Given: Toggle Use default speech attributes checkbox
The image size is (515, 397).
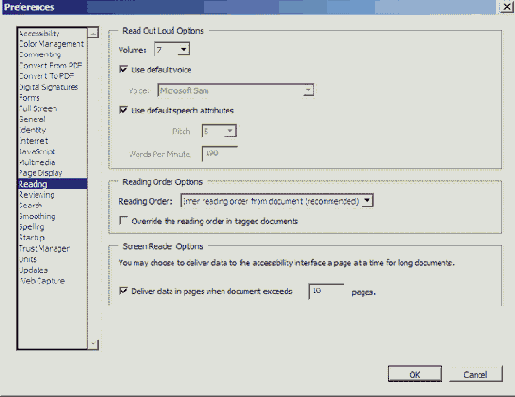Looking at the screenshot, I should point(123,110).
